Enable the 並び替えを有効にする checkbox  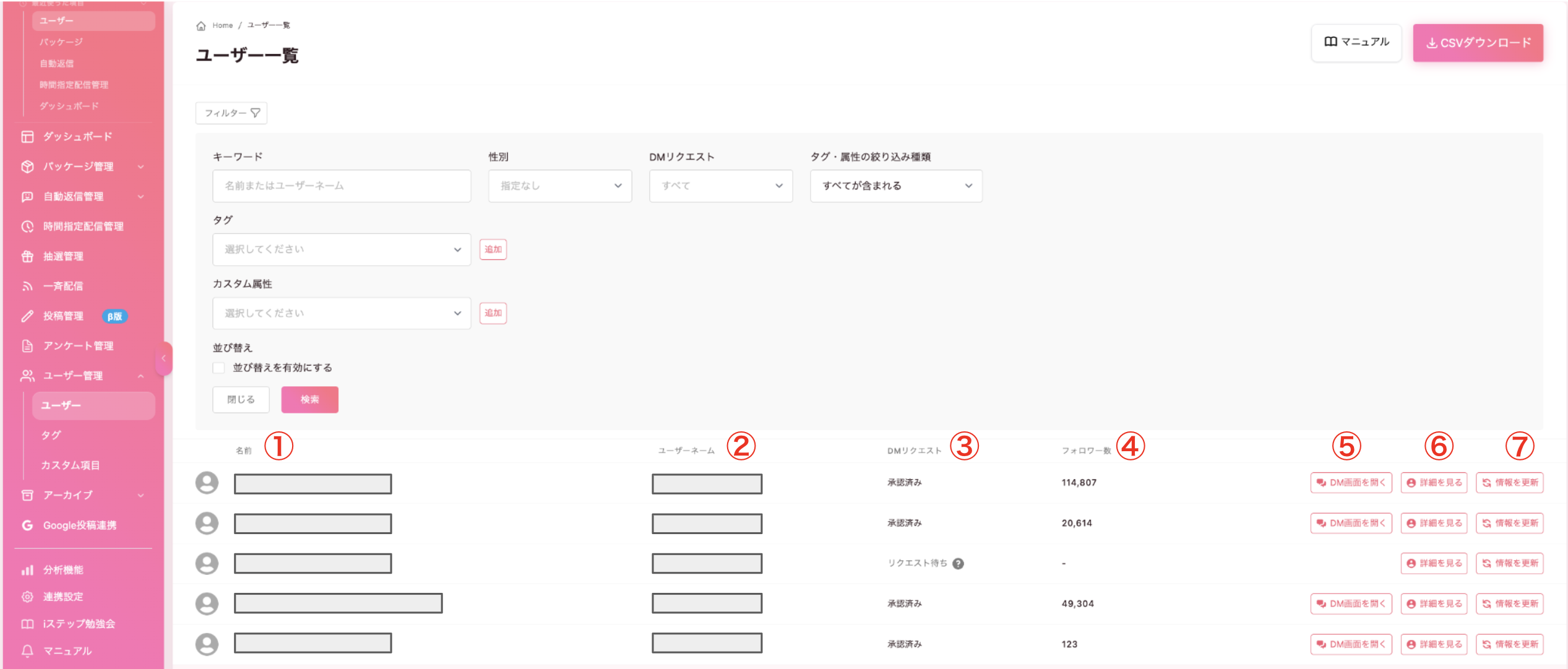218,368
